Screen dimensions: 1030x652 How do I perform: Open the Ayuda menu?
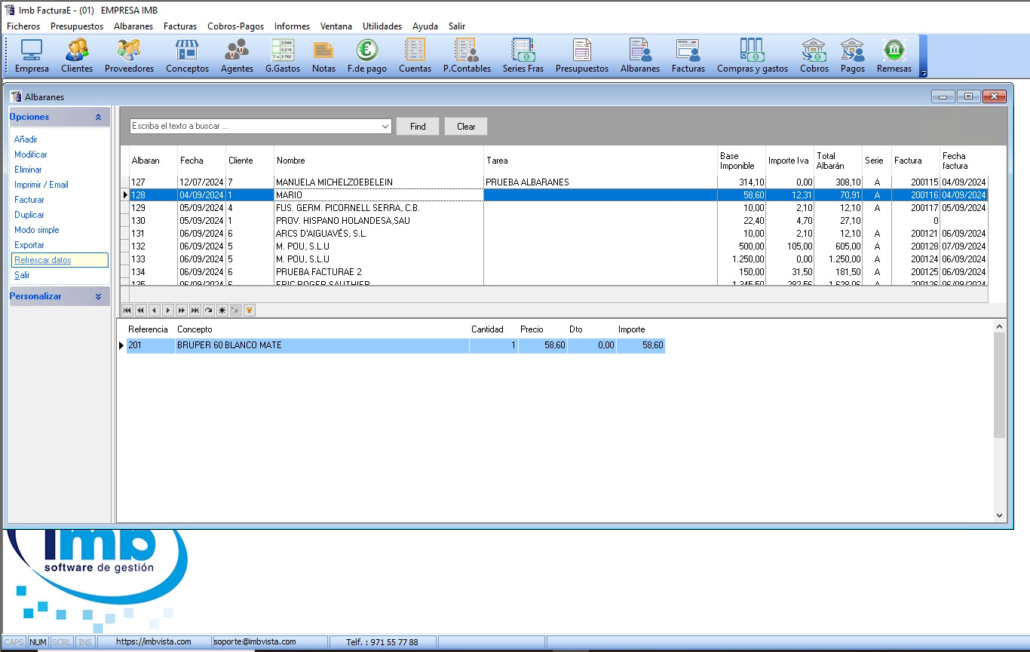pos(424,26)
